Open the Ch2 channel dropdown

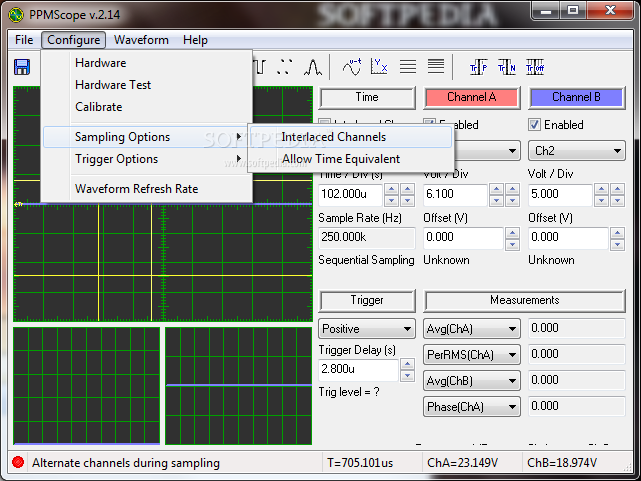click(576, 151)
